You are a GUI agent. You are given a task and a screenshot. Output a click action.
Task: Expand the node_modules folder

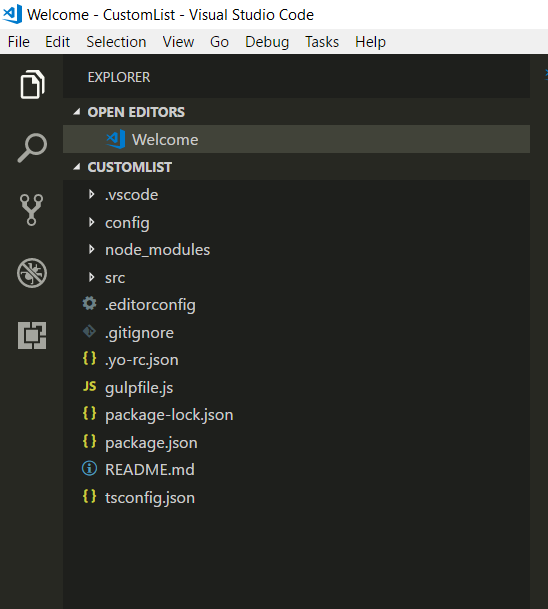pos(92,249)
